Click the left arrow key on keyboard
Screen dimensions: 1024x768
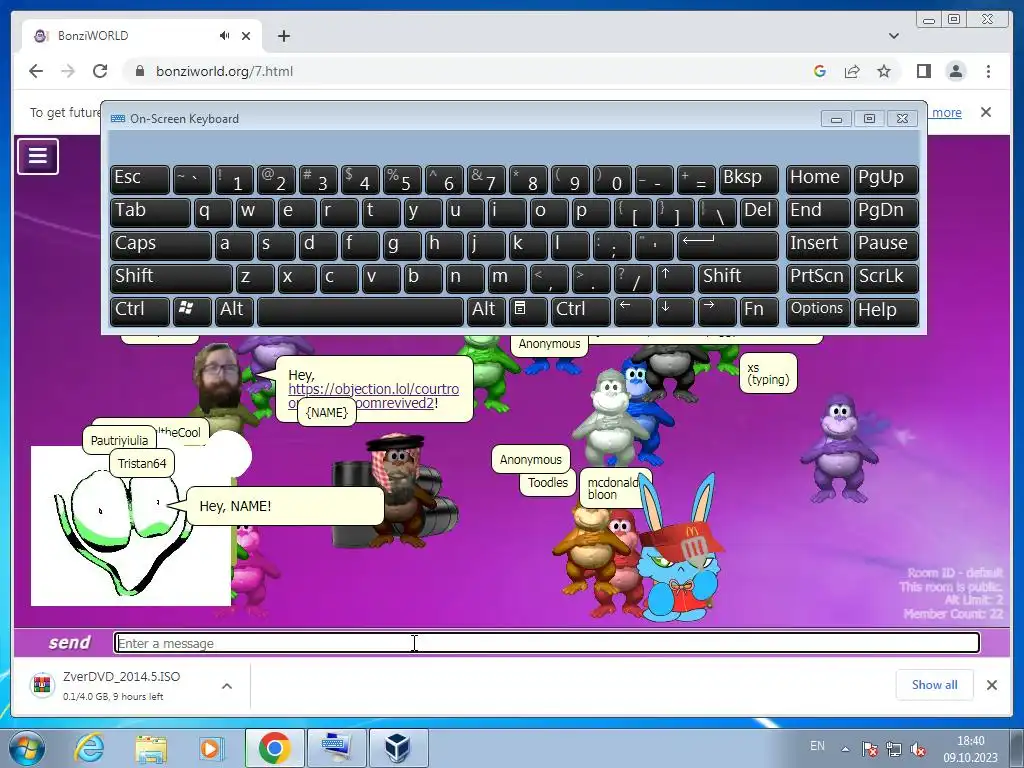pos(633,312)
